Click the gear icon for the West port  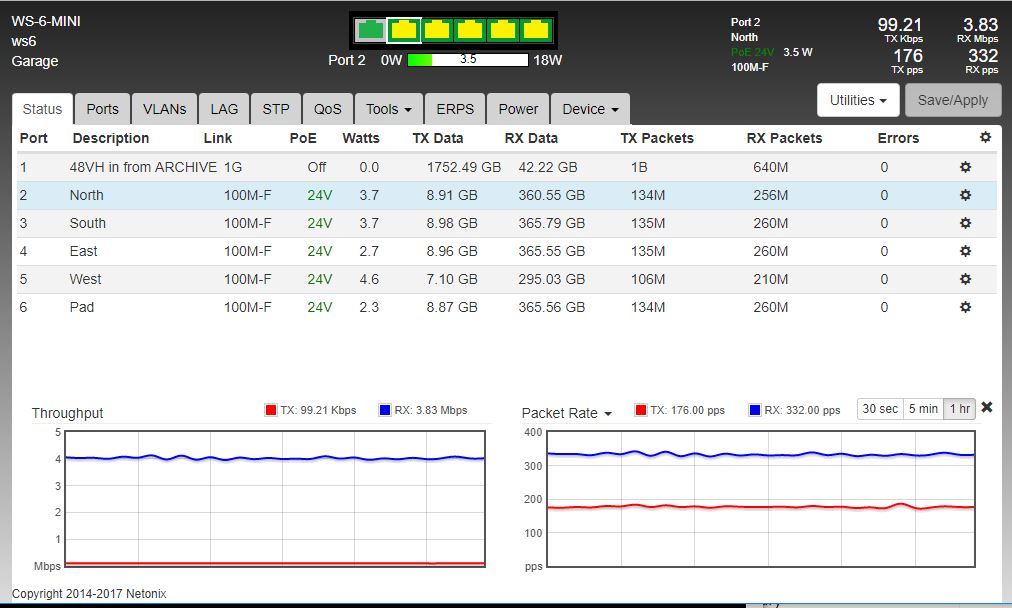[x=965, y=279]
